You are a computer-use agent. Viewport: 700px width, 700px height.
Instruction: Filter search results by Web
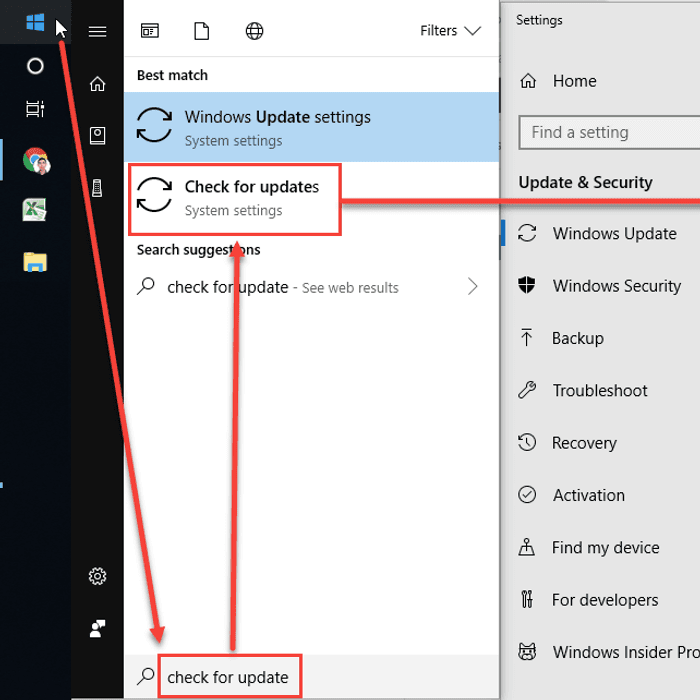coord(254,31)
